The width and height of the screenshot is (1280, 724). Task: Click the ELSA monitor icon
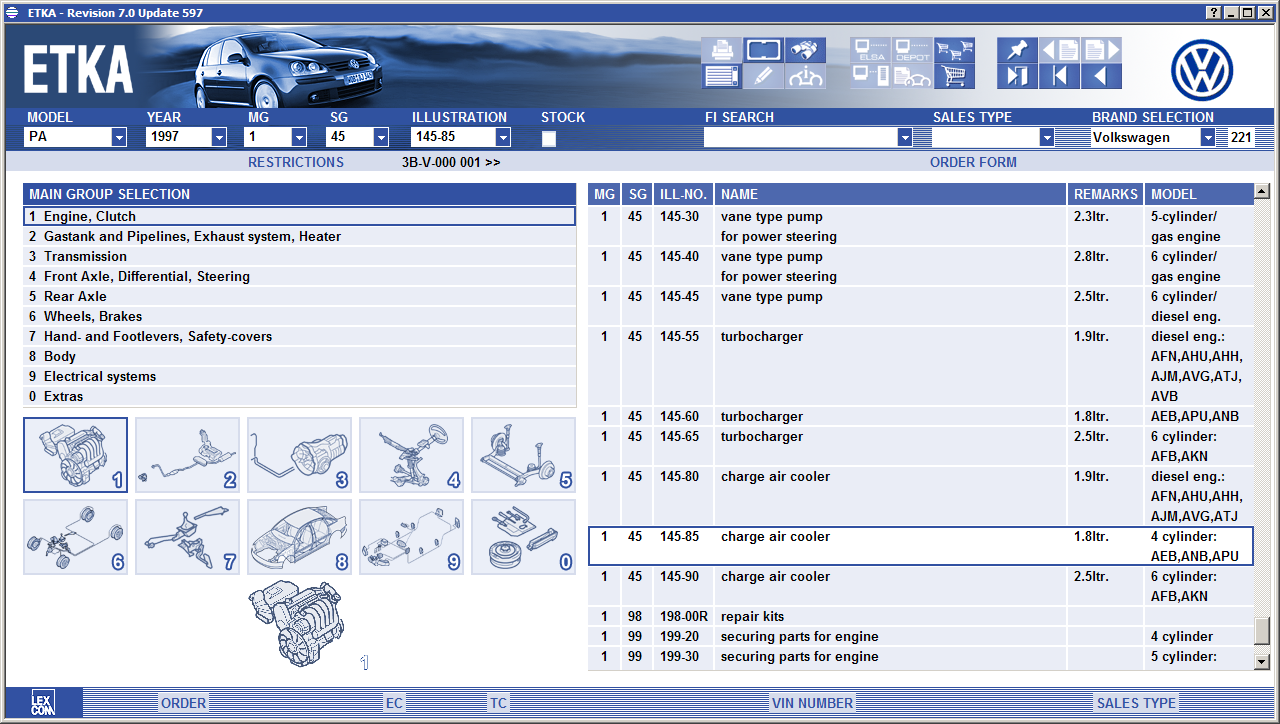pyautogui.click(x=871, y=50)
